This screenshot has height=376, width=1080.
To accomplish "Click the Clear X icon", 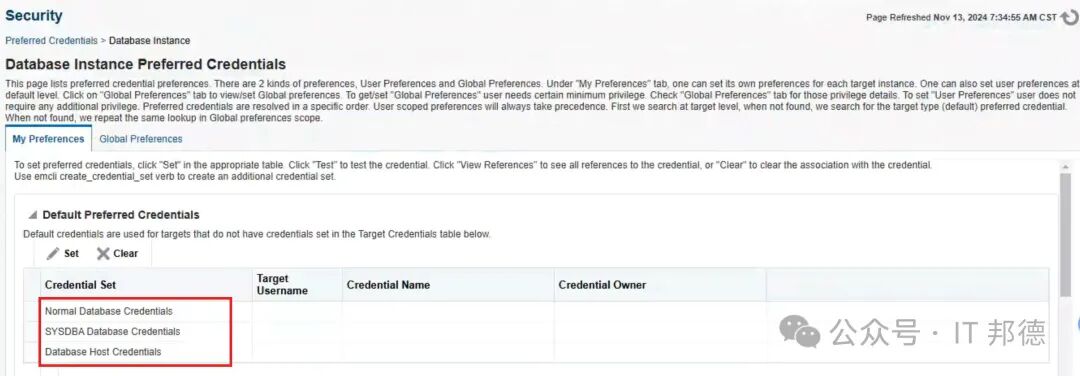I will (x=103, y=253).
